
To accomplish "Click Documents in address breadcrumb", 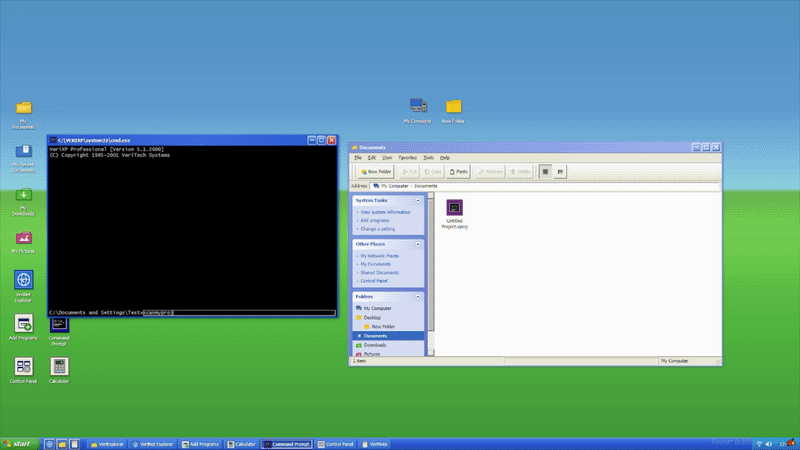I will (x=426, y=186).
